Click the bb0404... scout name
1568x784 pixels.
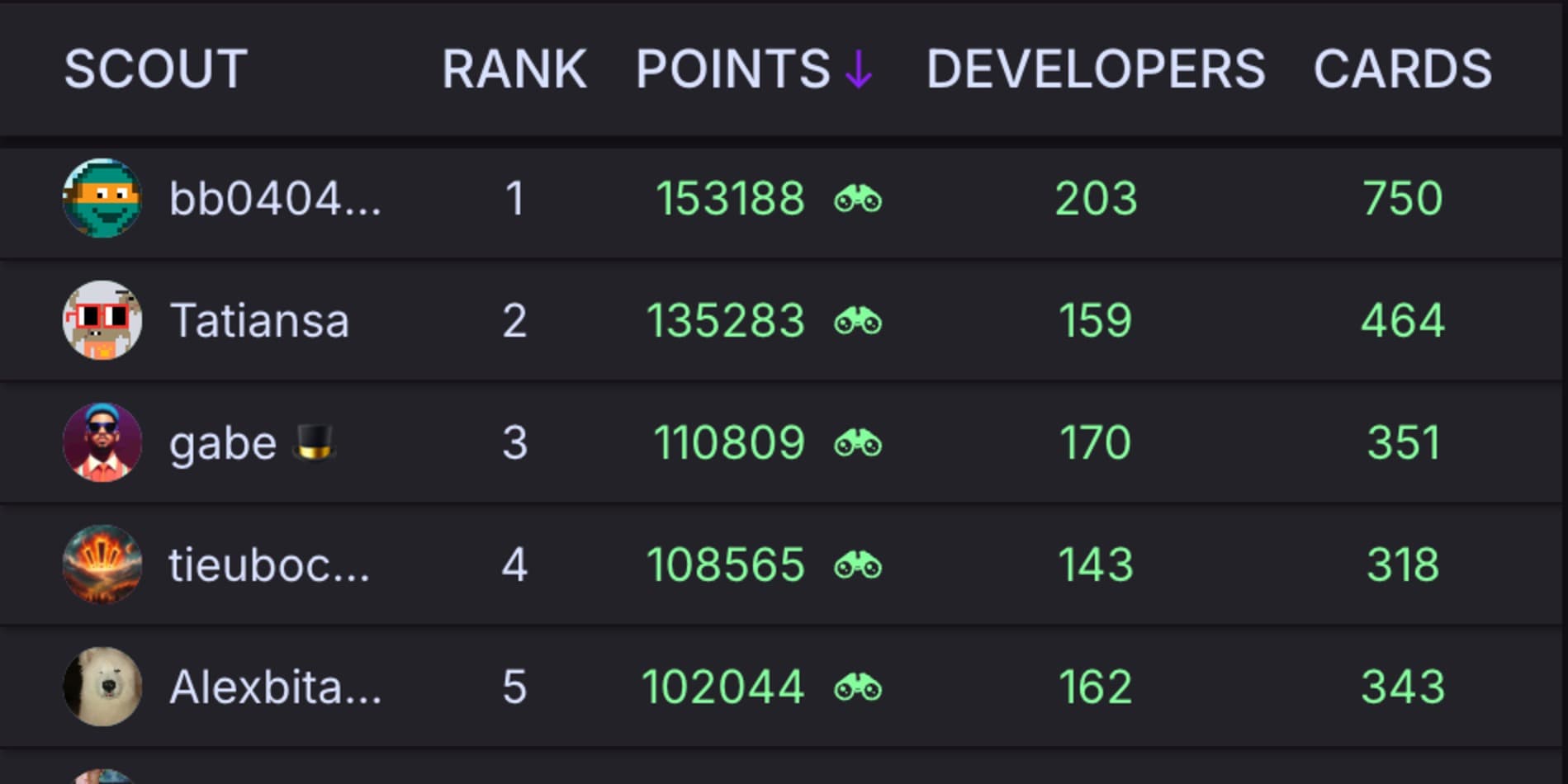275,199
